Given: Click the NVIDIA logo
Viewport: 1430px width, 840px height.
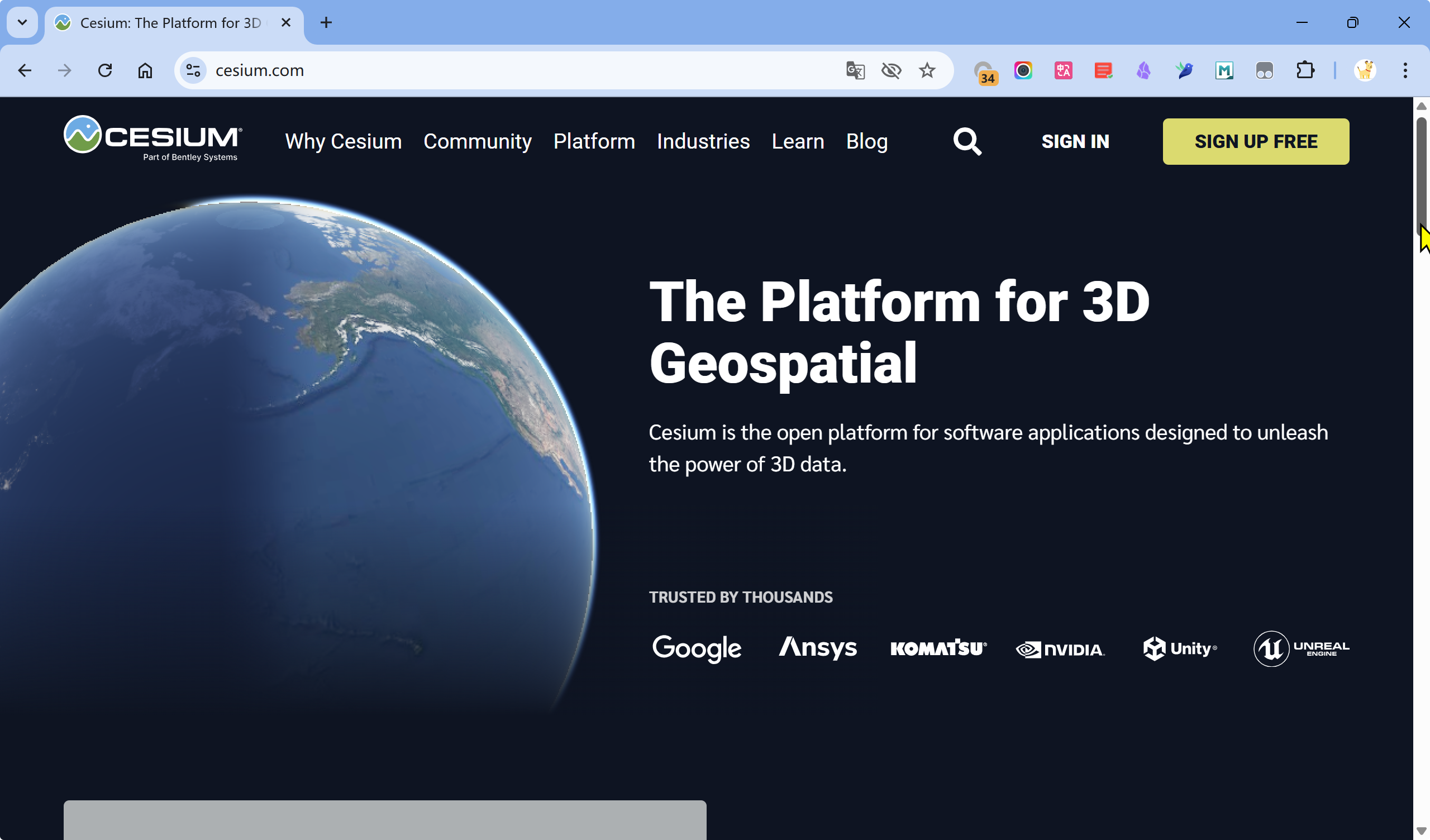Looking at the screenshot, I should 1060,650.
